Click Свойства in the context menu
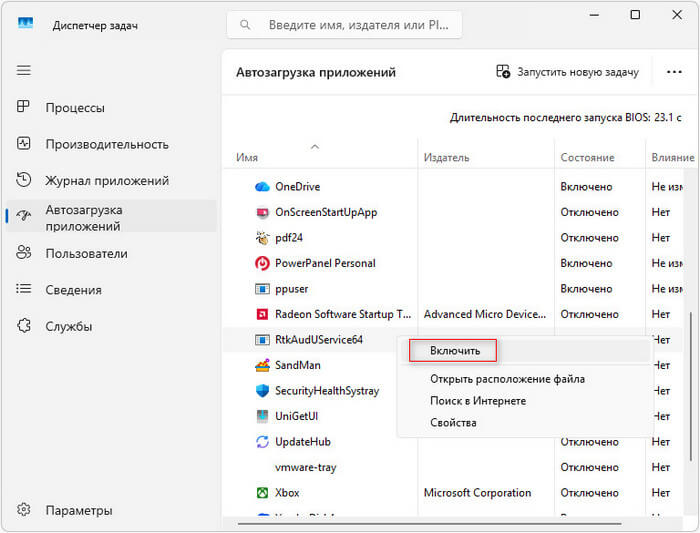 [x=453, y=423]
